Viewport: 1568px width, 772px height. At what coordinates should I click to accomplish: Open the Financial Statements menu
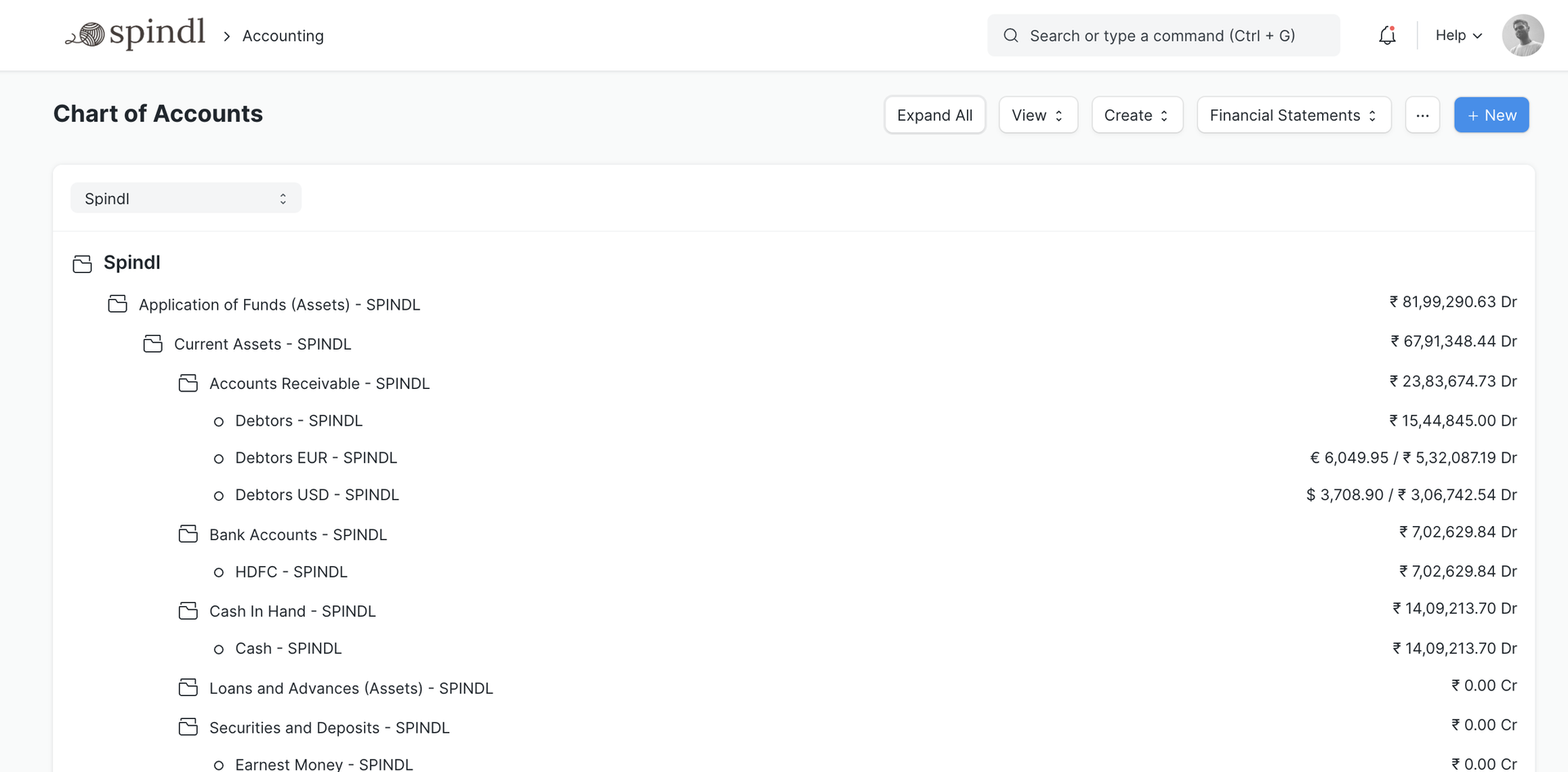pos(1293,115)
